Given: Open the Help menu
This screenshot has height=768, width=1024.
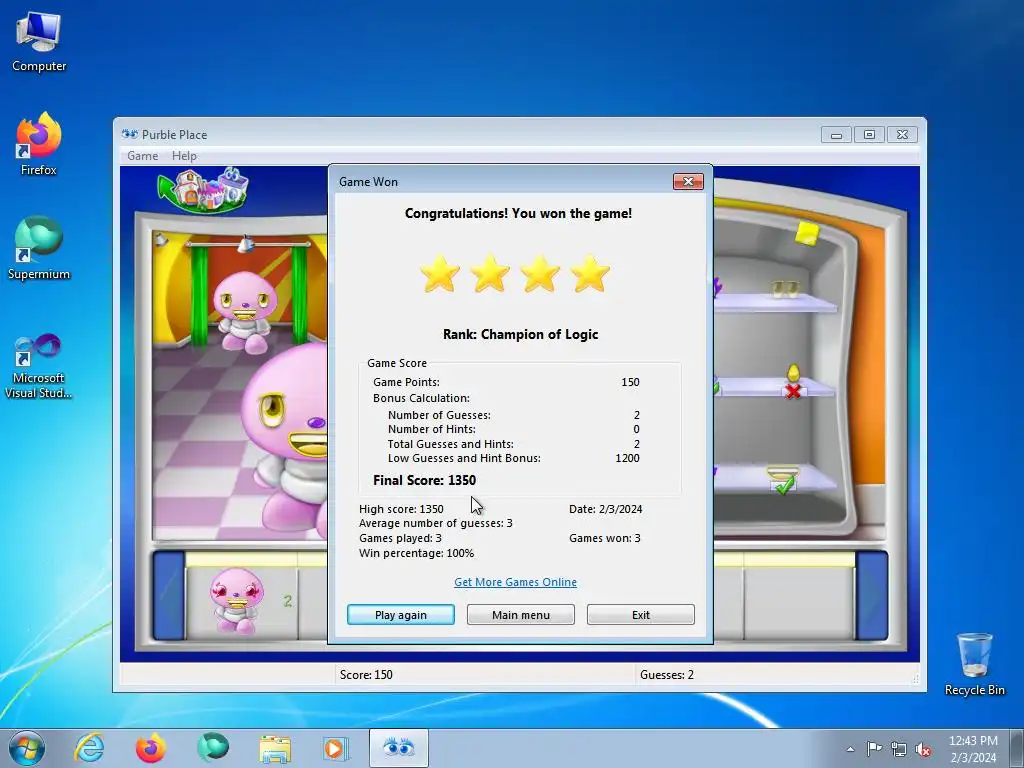Looking at the screenshot, I should coord(184,156).
